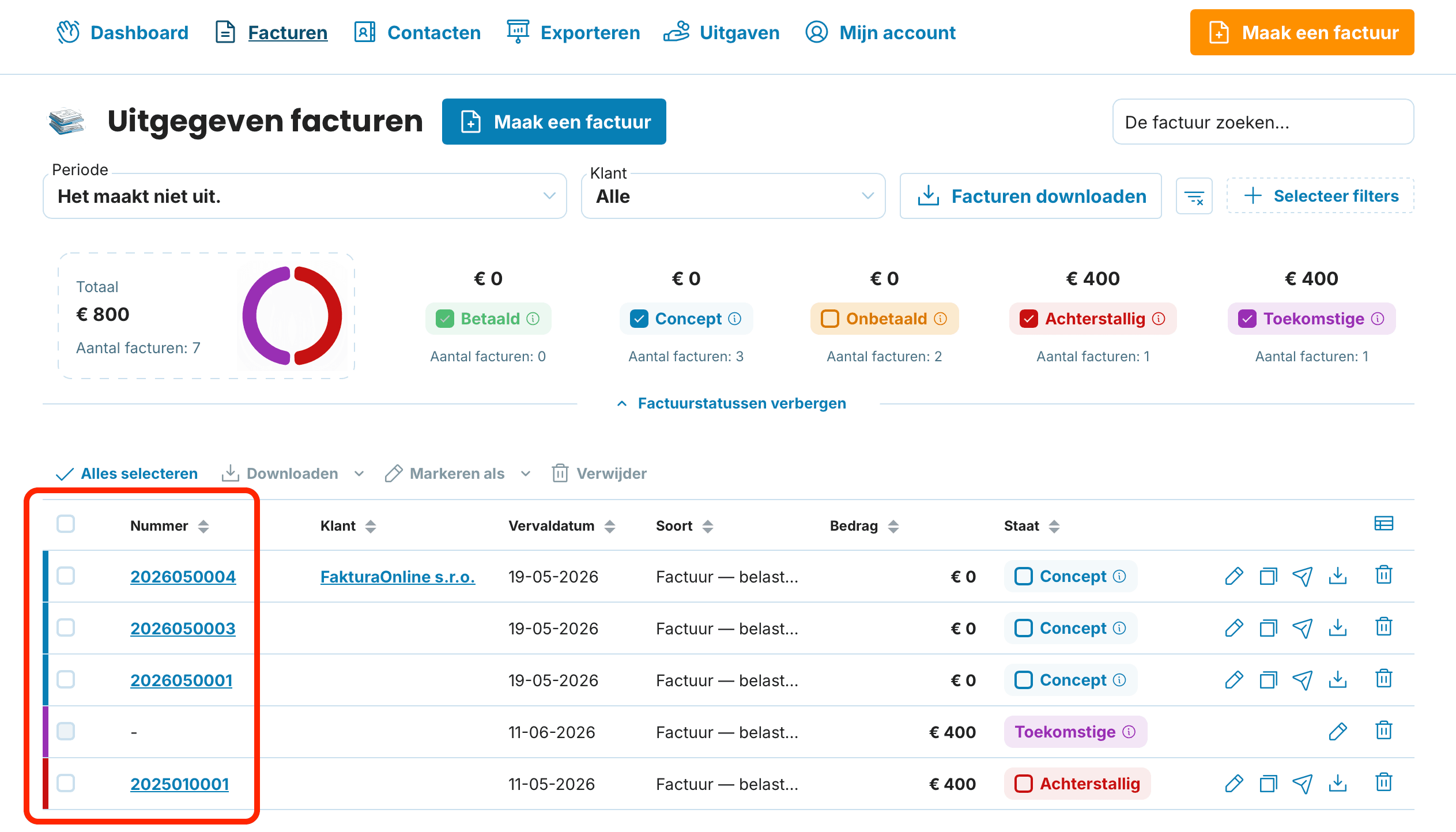Screen dimensions: 1456x832
Task: Open invoice number 2026050004 link
Action: point(183,577)
